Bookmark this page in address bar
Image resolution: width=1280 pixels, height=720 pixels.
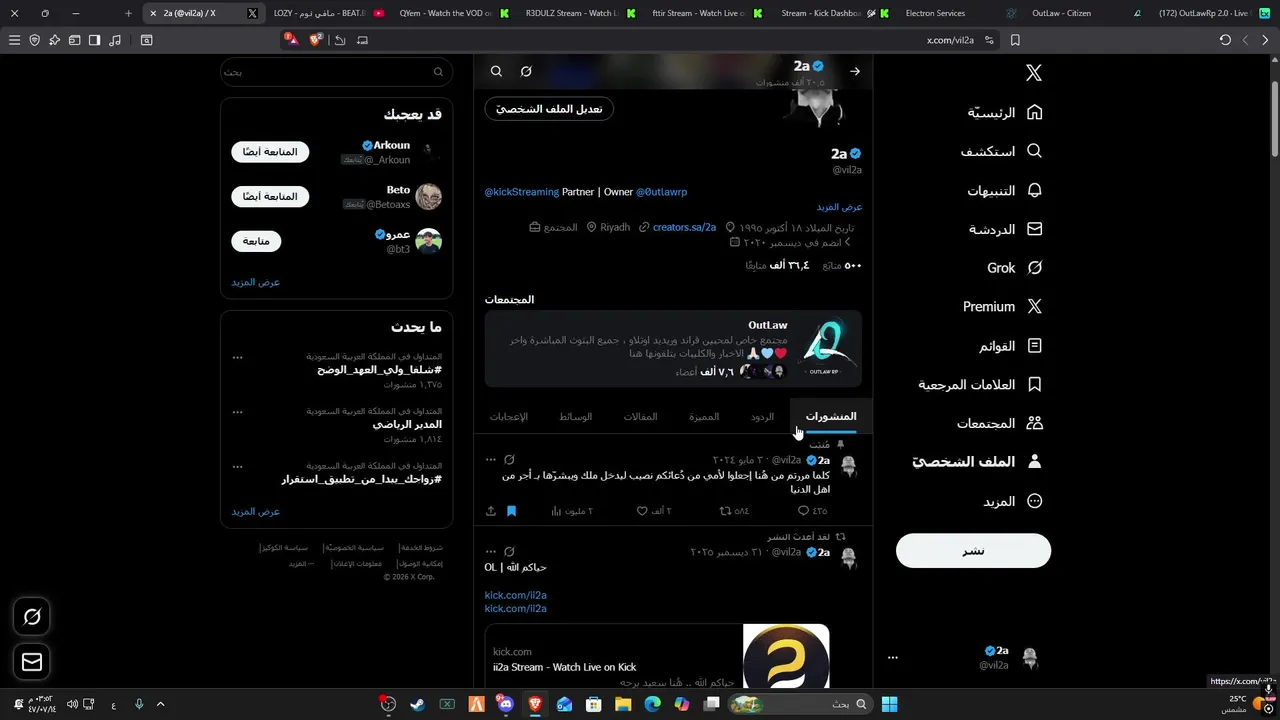(x=1015, y=40)
